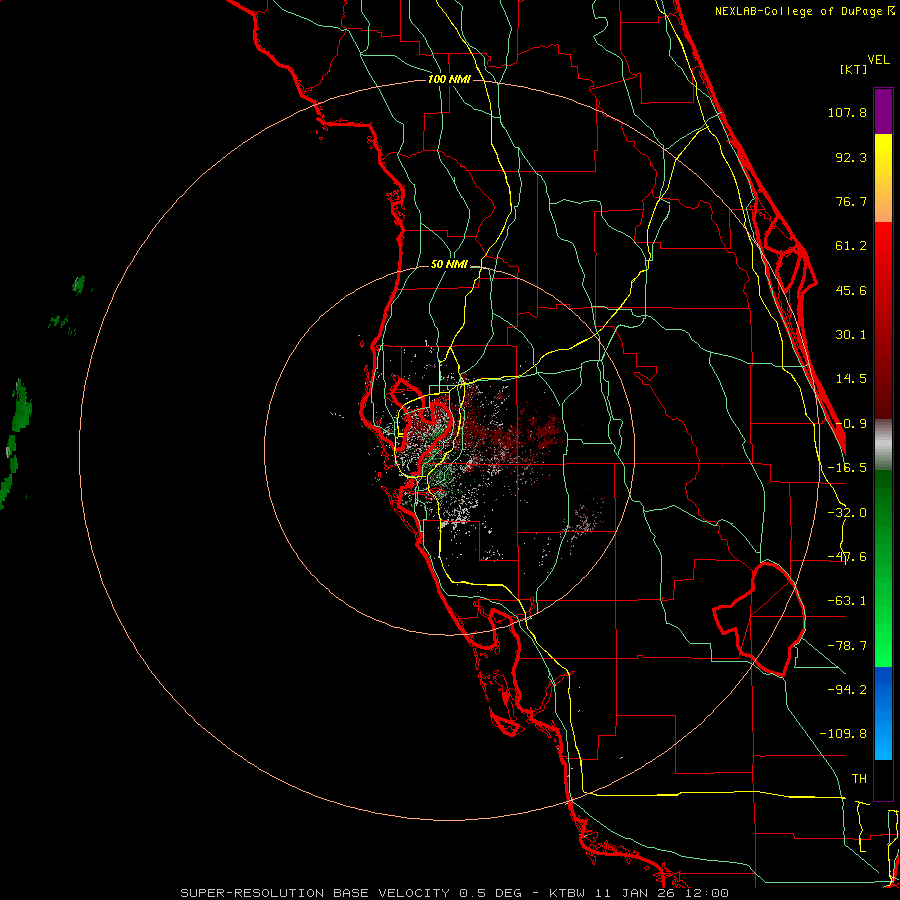Image resolution: width=900 pixels, height=900 pixels.
Task: Click the 50 NMI range ring label
Action: tap(449, 265)
